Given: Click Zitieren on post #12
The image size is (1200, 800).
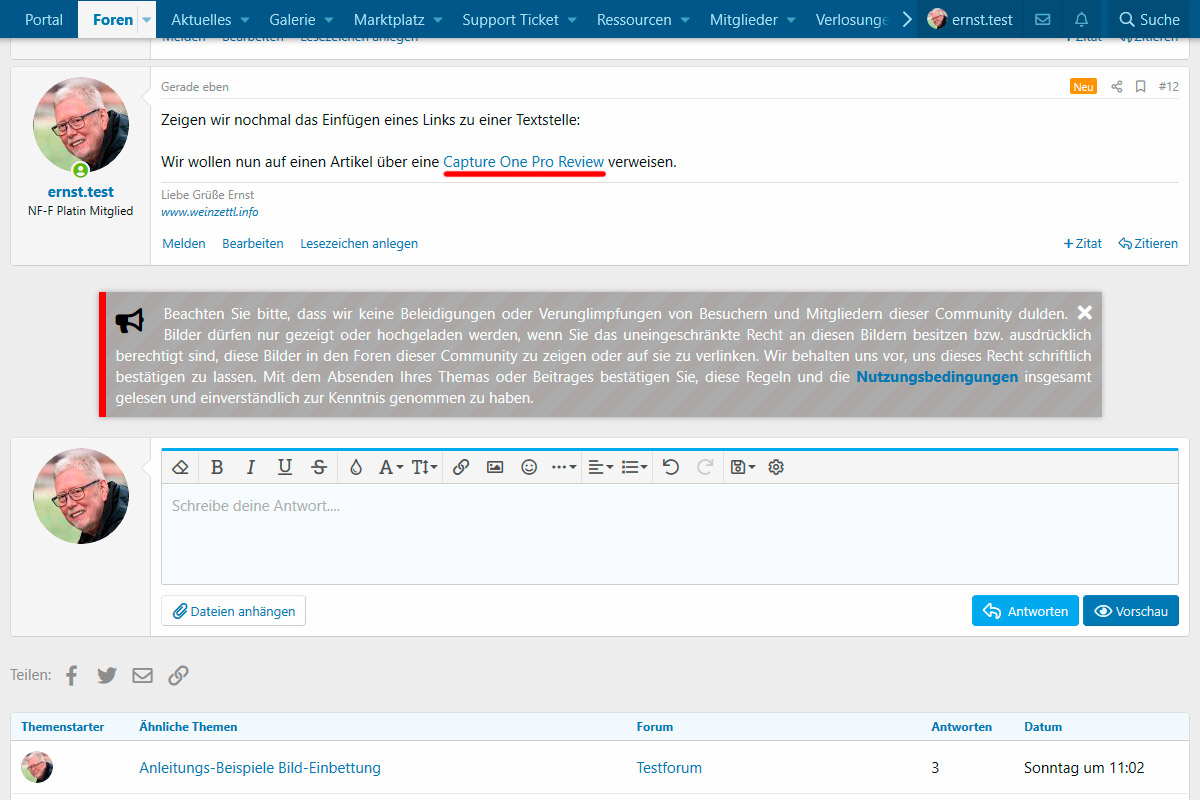Looking at the screenshot, I should (x=1148, y=243).
